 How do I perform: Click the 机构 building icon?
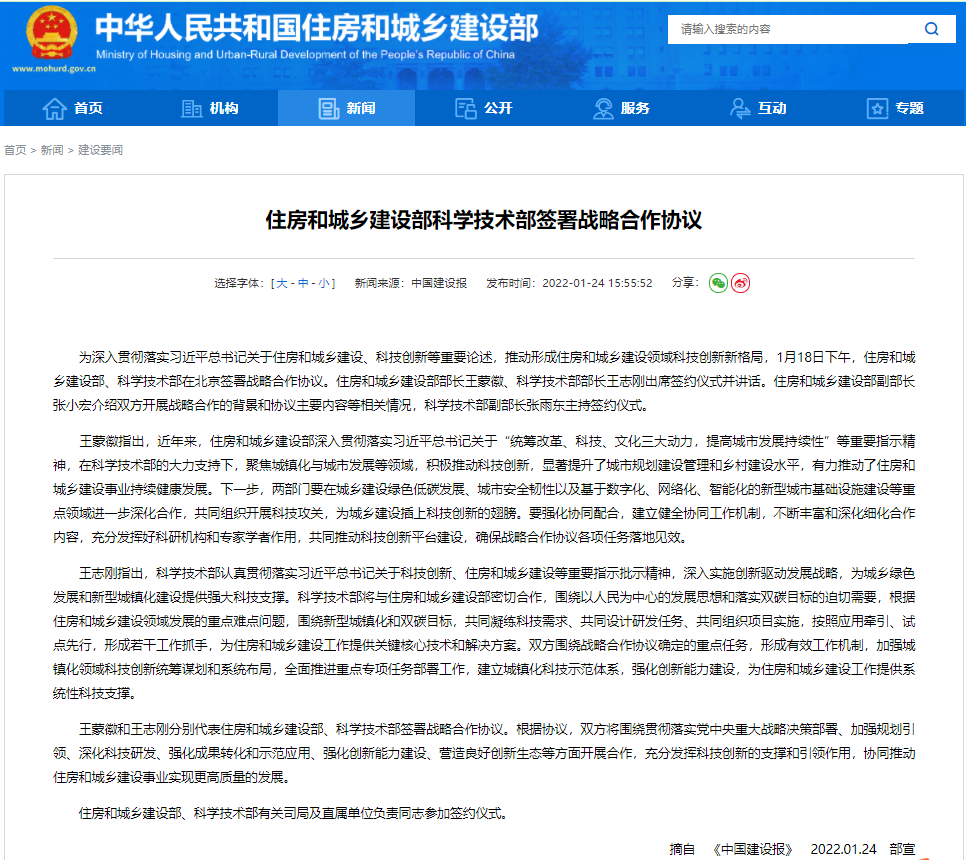pos(192,108)
